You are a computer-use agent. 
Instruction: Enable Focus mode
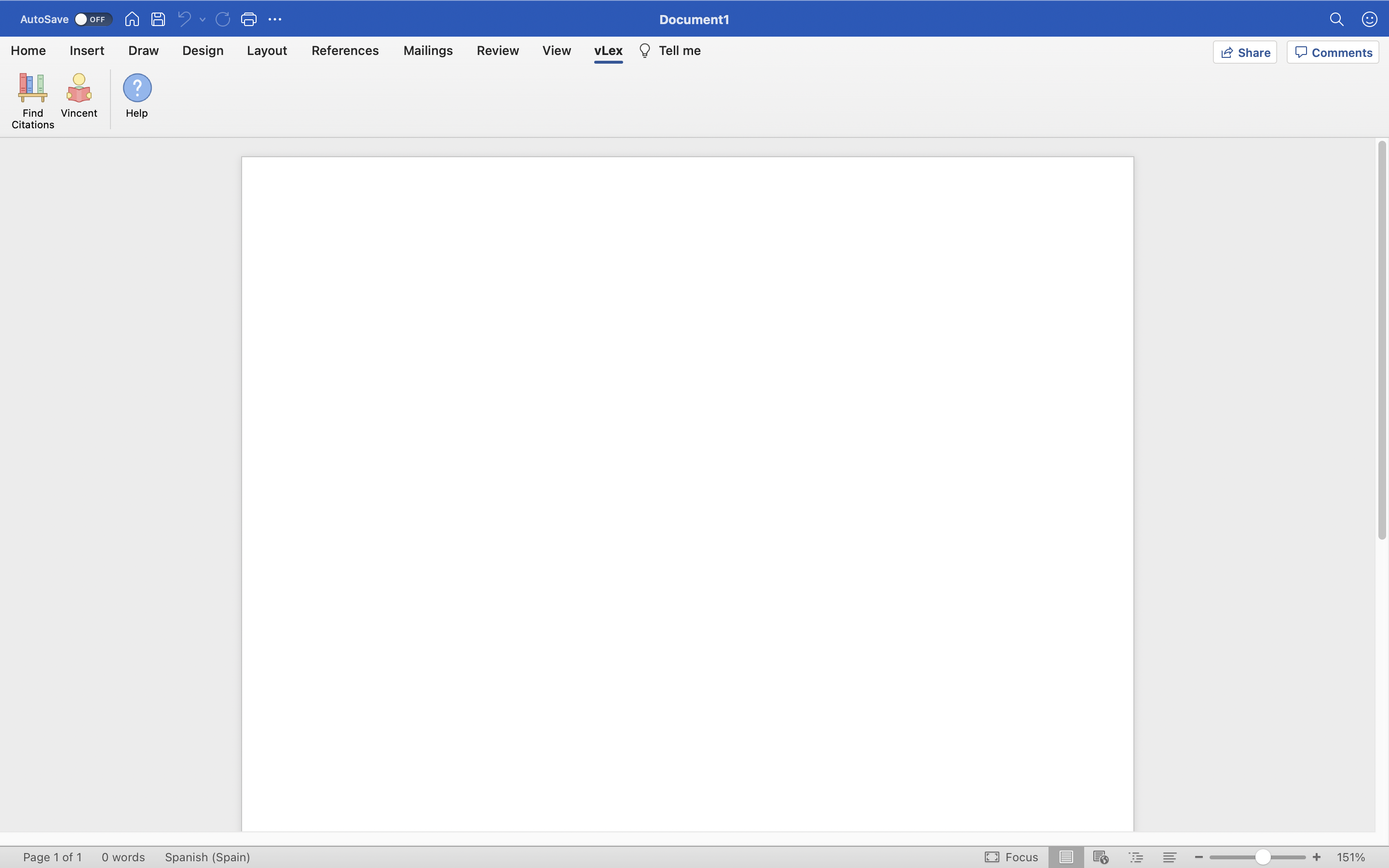click(x=1011, y=857)
